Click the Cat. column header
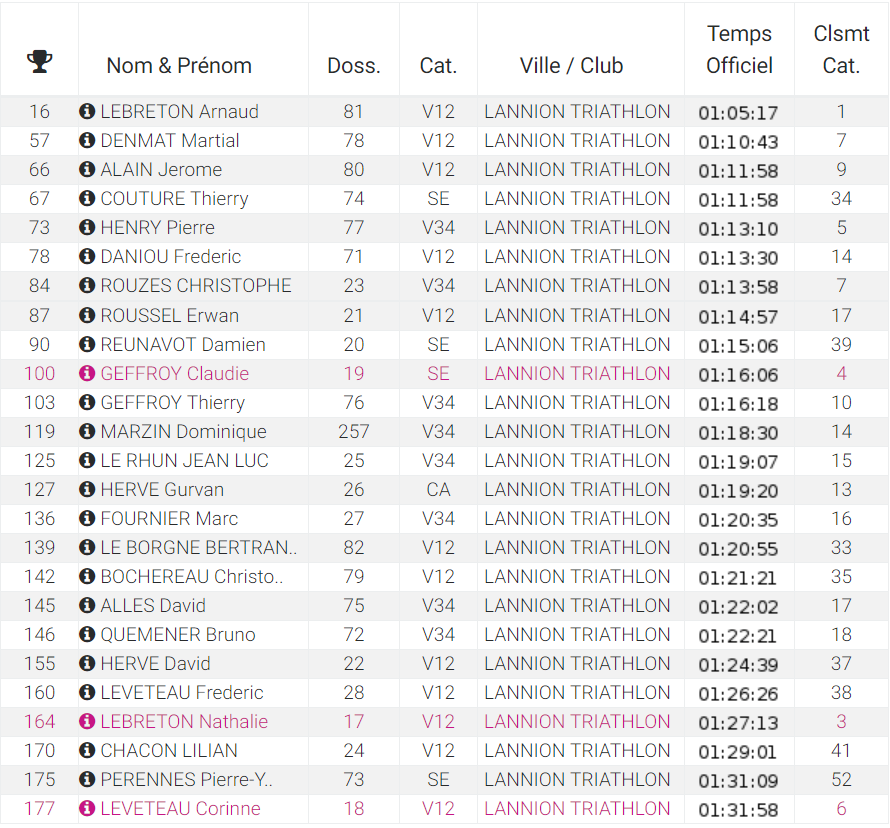The height and width of the screenshot is (828, 890). (438, 66)
